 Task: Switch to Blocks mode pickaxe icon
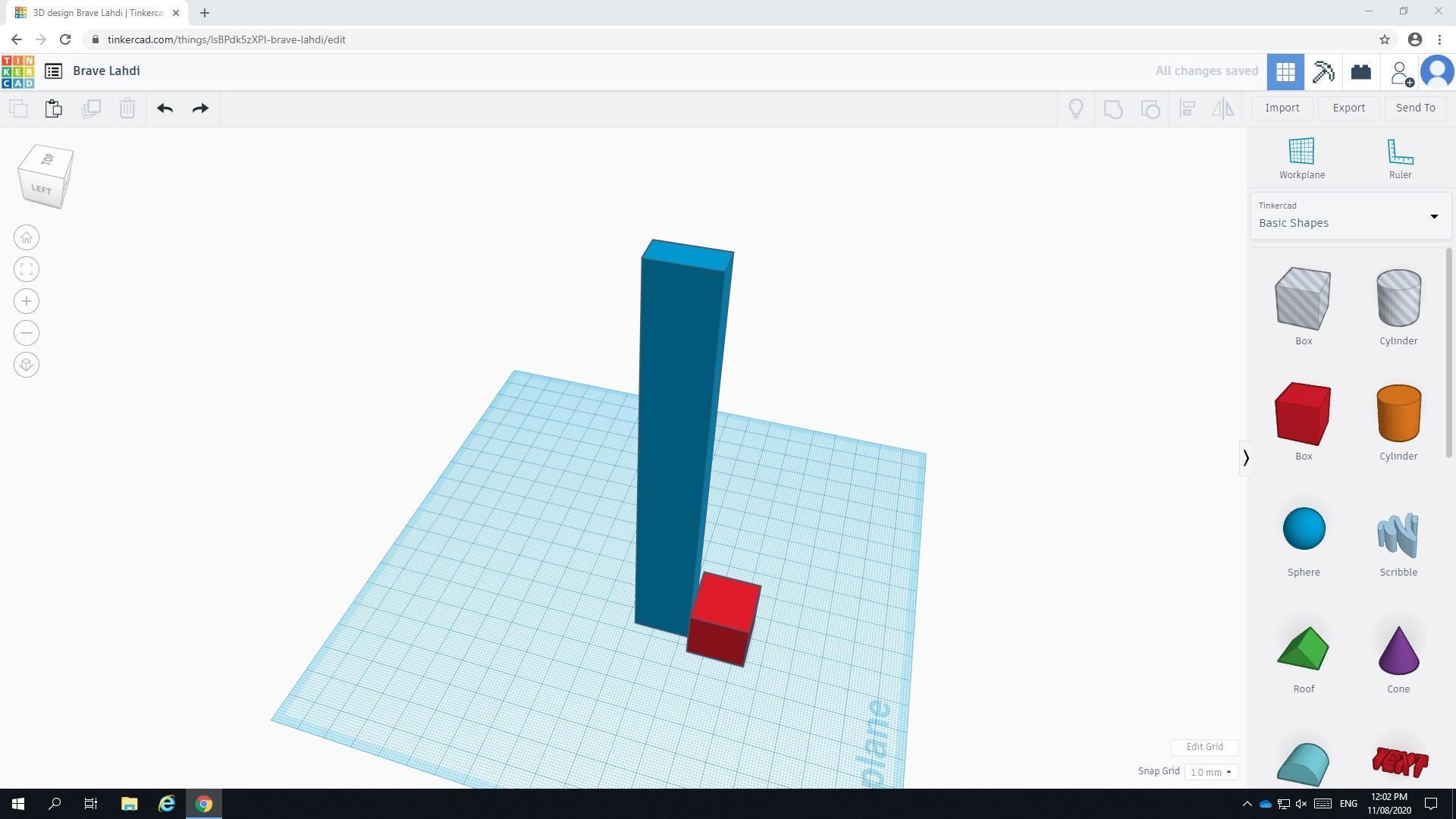tap(1323, 72)
